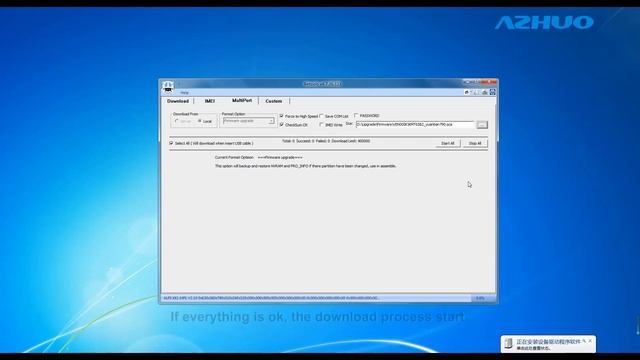Click the driver installation notification popup
The height and width of the screenshot is (360, 640).
point(548,344)
